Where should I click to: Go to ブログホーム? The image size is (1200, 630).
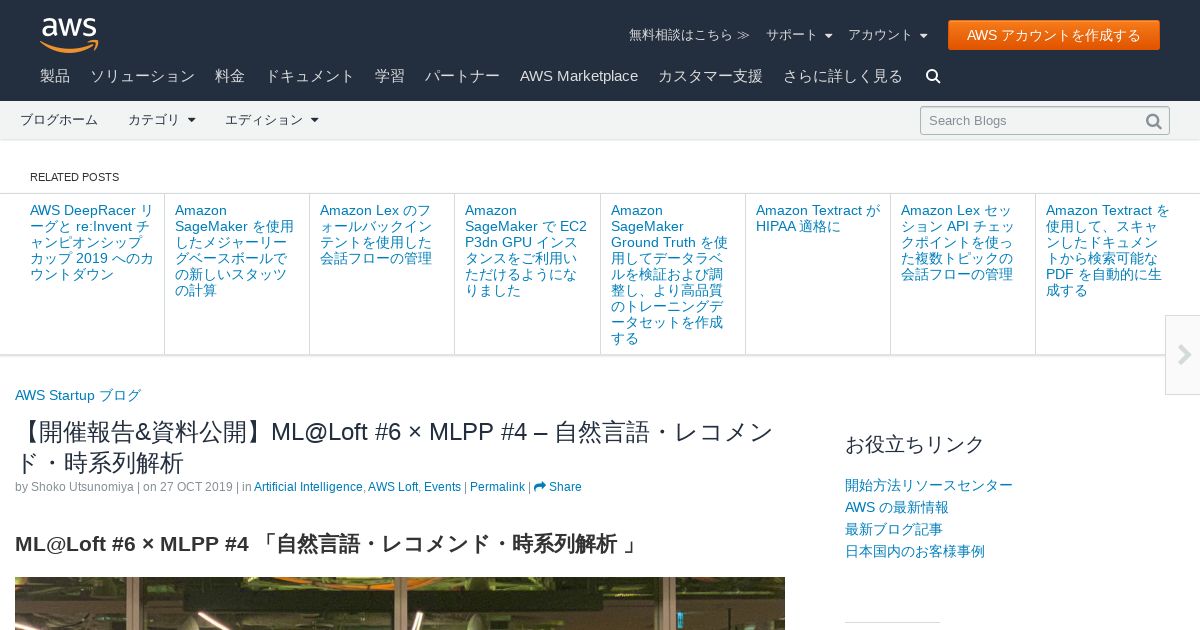59,120
